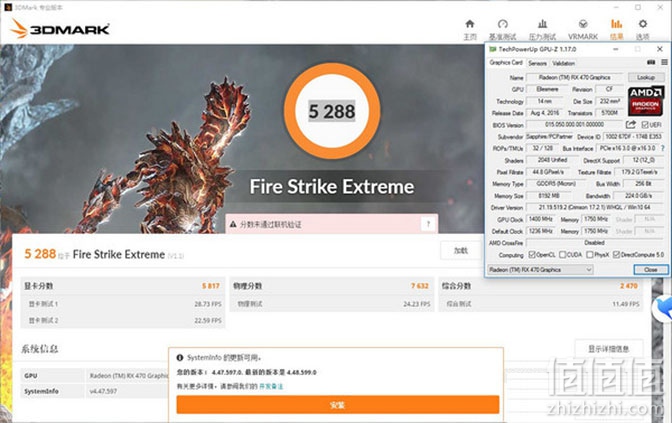Viewport: 672px width, 423px height.
Task: Click the SystemInfo row label
Action: (x=41, y=391)
